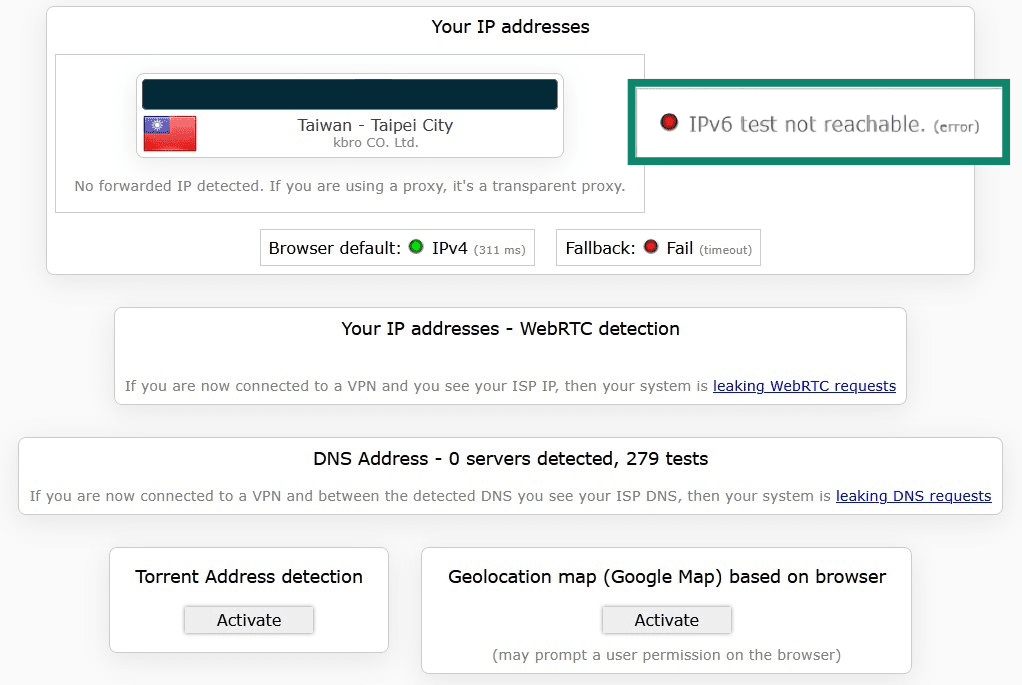Activate the Geolocation map feature
The height and width of the screenshot is (685, 1022).
[x=666, y=620]
